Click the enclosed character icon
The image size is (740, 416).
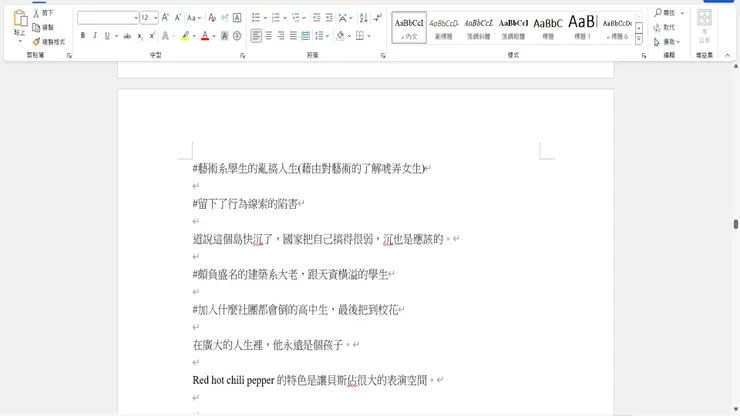point(237,36)
